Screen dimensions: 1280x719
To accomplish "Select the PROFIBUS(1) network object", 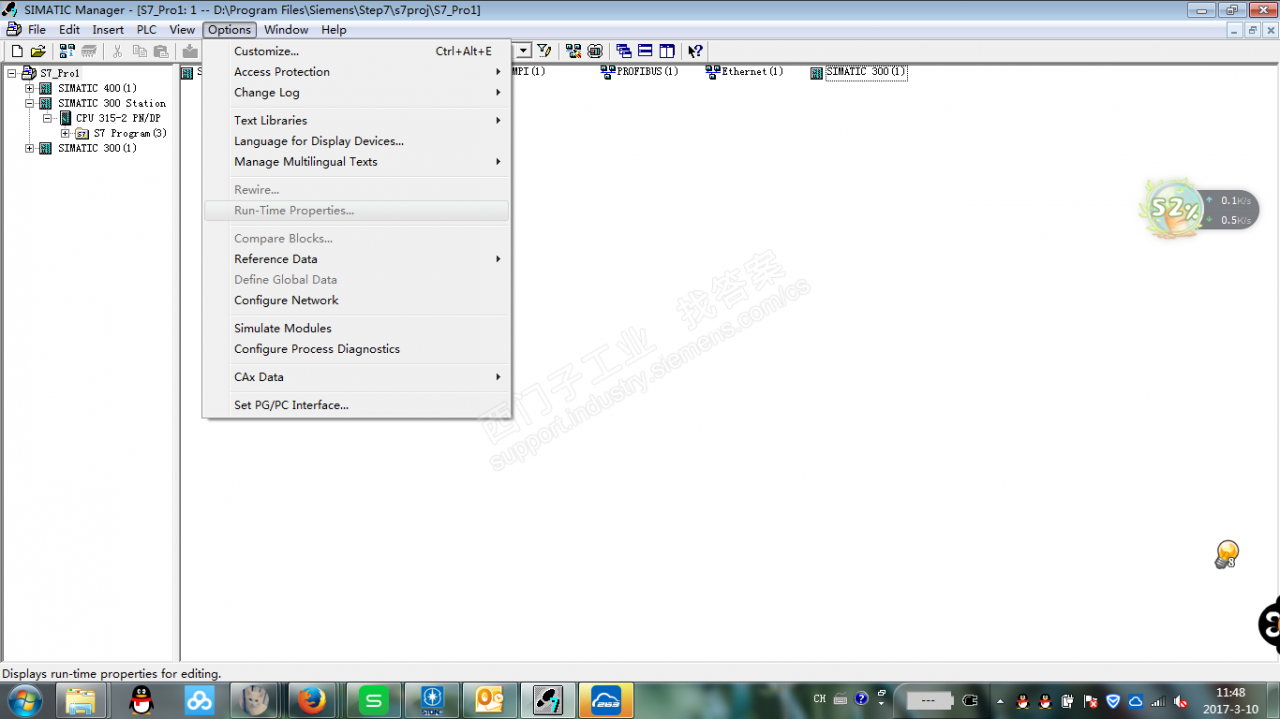I will (639, 72).
